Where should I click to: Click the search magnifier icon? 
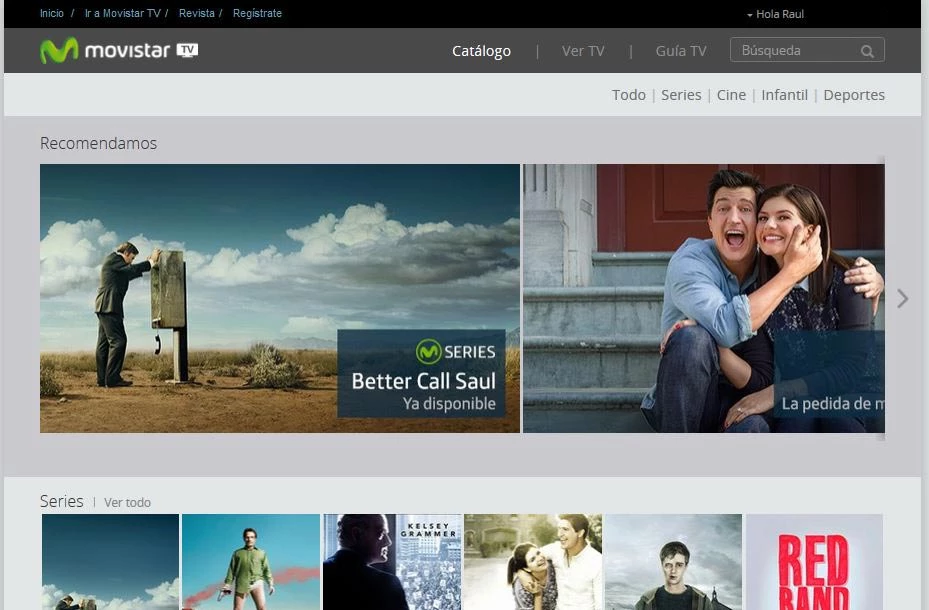867,51
